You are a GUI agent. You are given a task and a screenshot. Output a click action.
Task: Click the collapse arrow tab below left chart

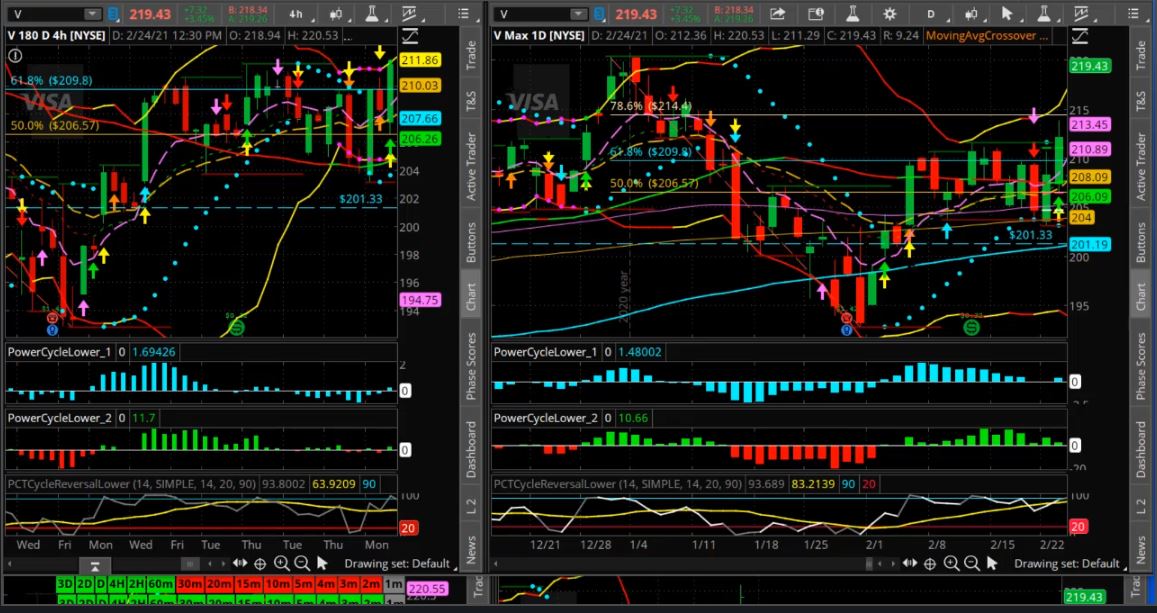tap(95, 567)
